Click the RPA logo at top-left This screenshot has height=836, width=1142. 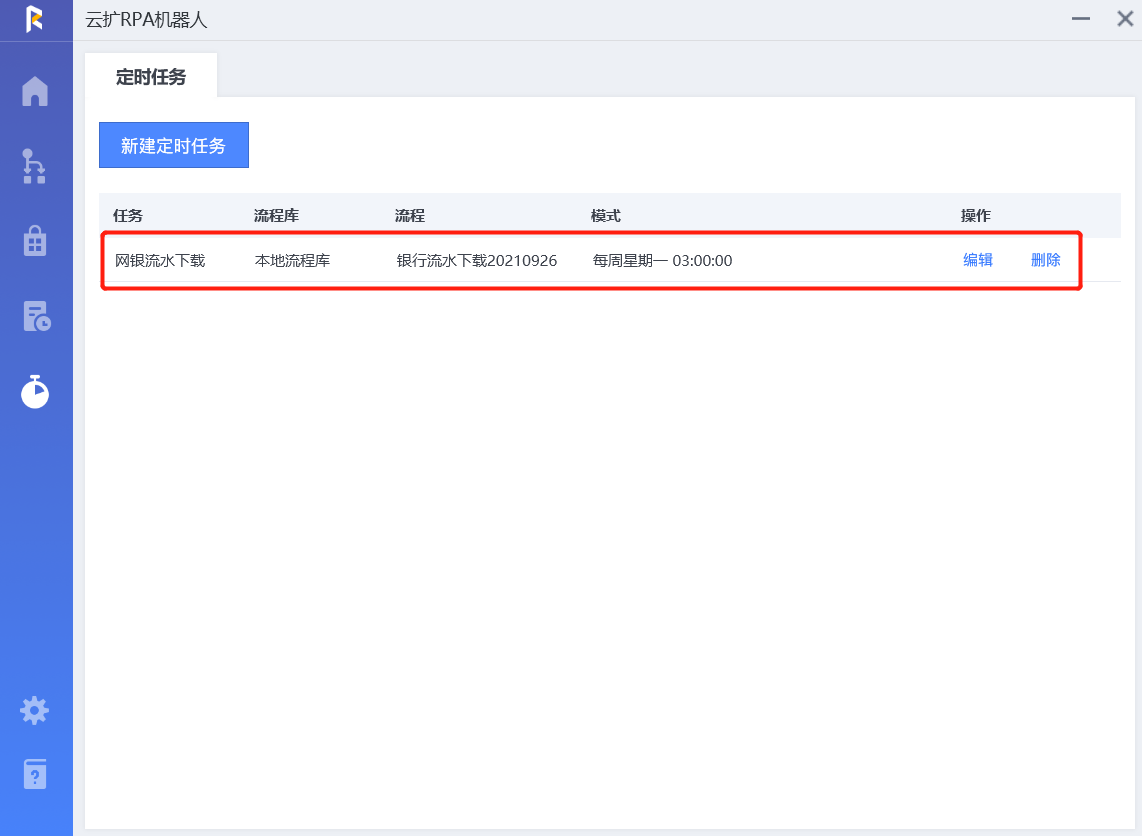pos(35,19)
